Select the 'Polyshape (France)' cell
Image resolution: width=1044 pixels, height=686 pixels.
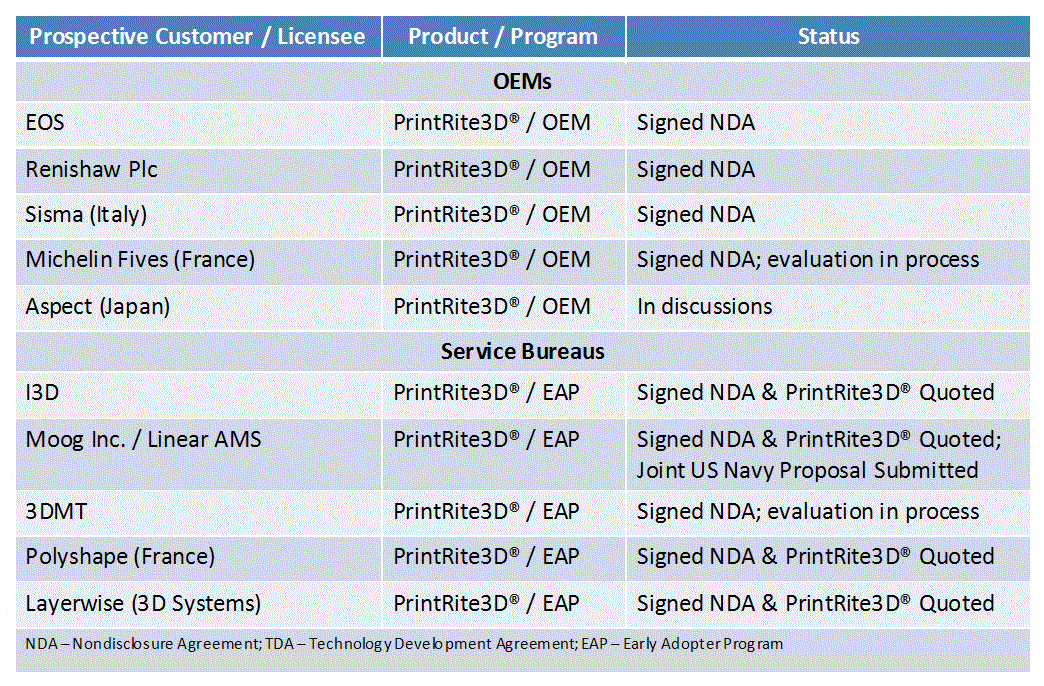click(120, 557)
